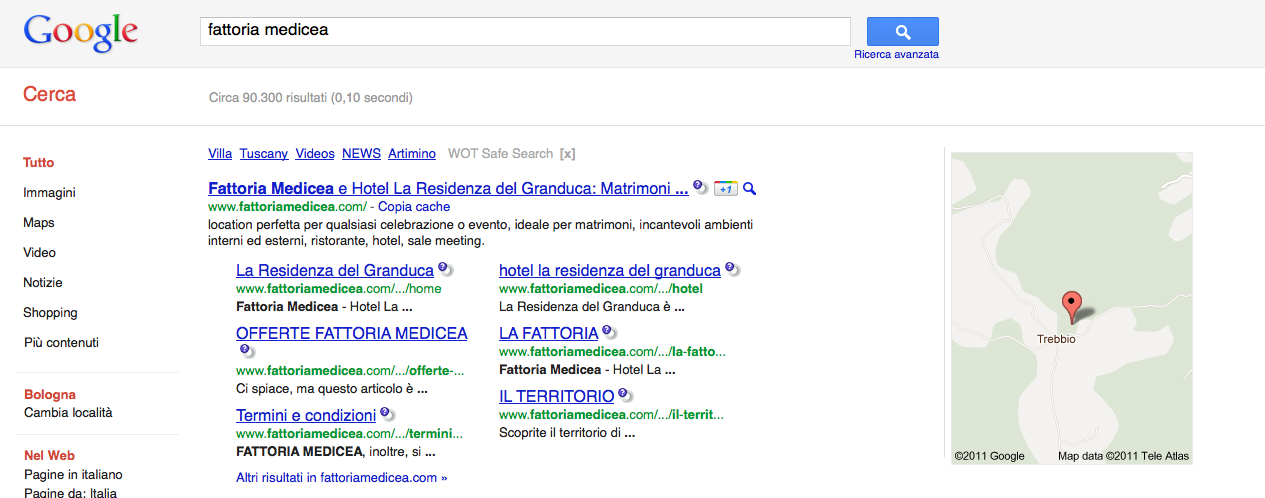Open instant preview magnifier icon of first result

[x=750, y=189]
